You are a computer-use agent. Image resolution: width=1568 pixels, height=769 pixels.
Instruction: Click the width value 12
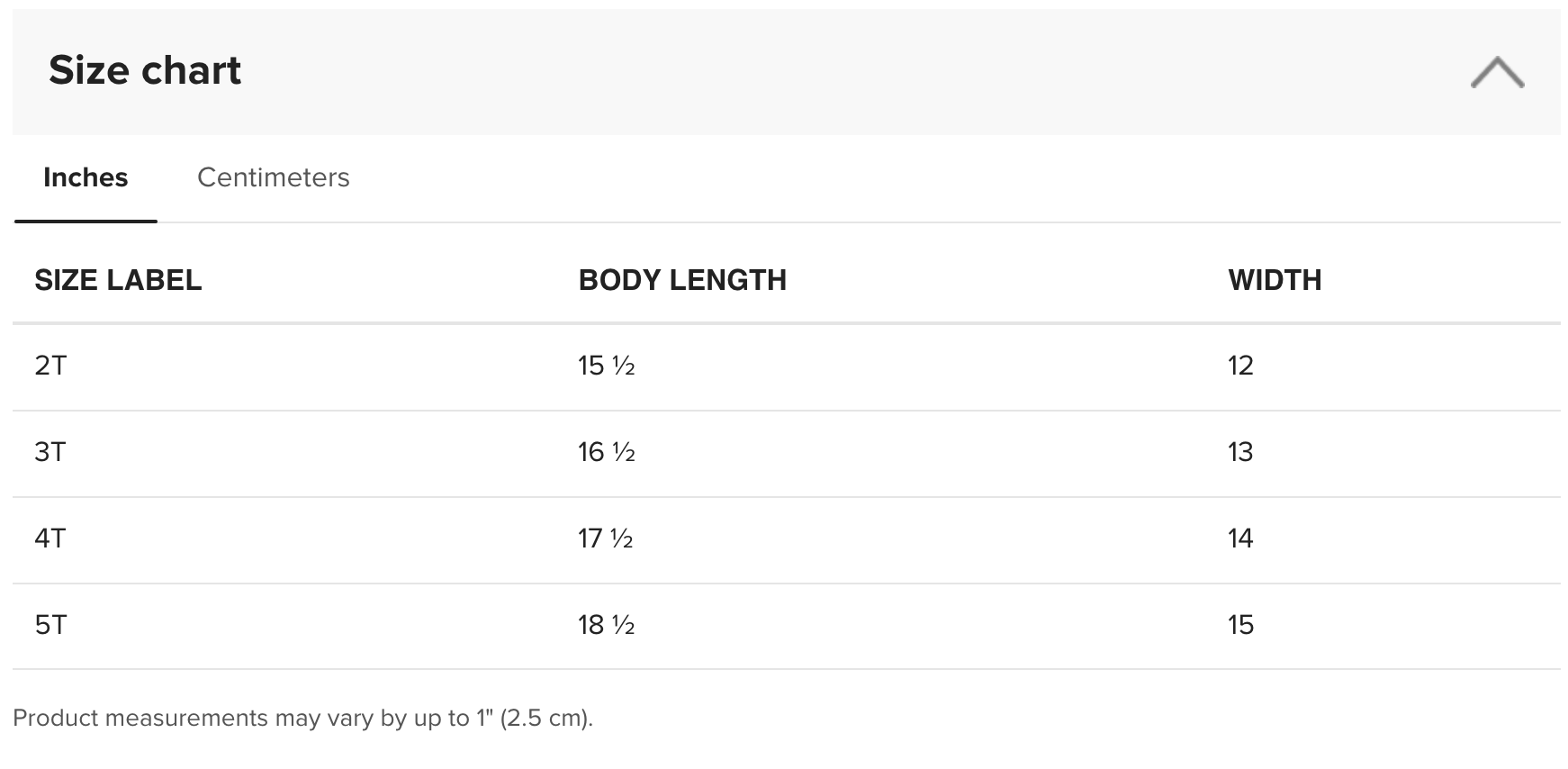tap(1240, 366)
